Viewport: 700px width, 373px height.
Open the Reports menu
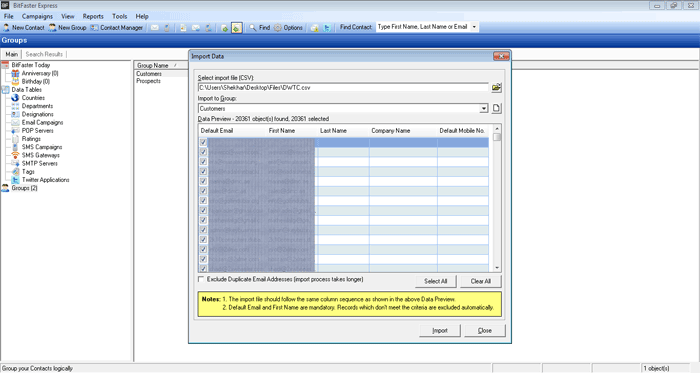click(x=93, y=16)
